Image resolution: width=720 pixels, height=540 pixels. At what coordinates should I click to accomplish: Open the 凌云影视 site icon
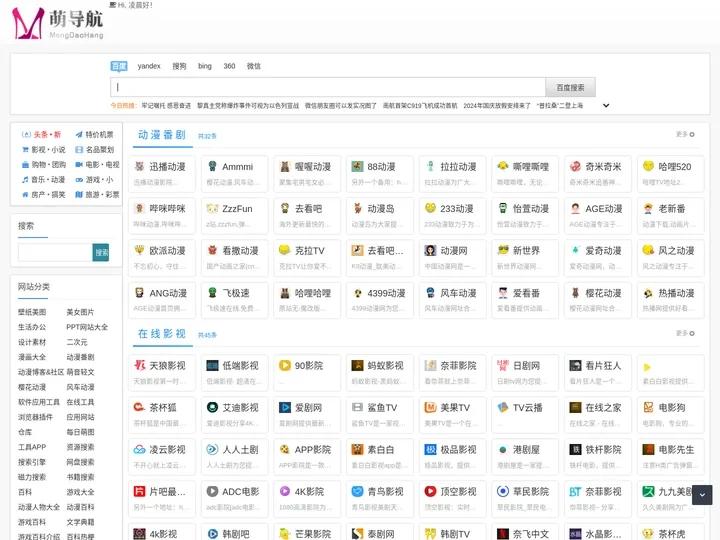click(140, 450)
